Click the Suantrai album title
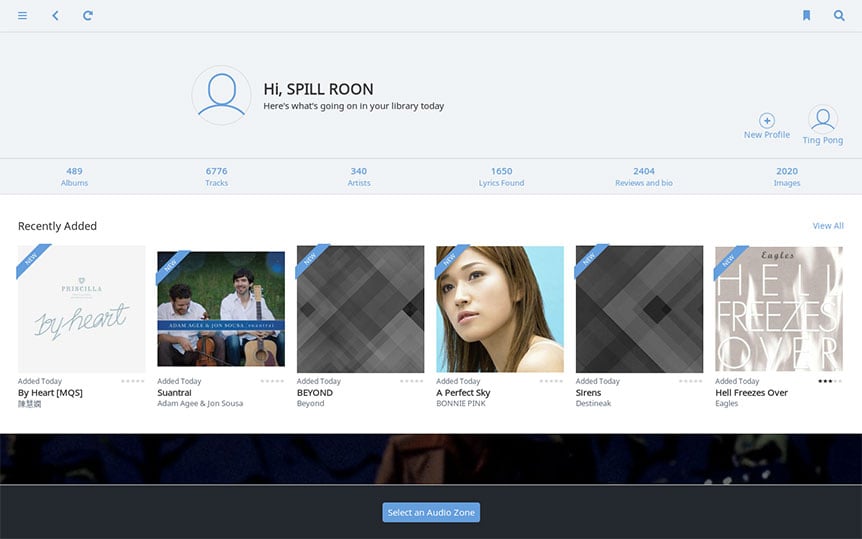Screen dimensions: 862x539 point(174,393)
